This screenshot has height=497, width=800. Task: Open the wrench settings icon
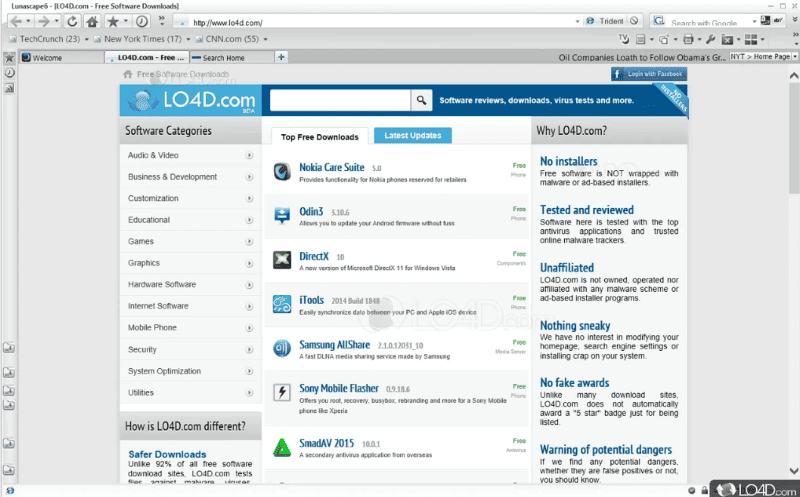(711, 39)
